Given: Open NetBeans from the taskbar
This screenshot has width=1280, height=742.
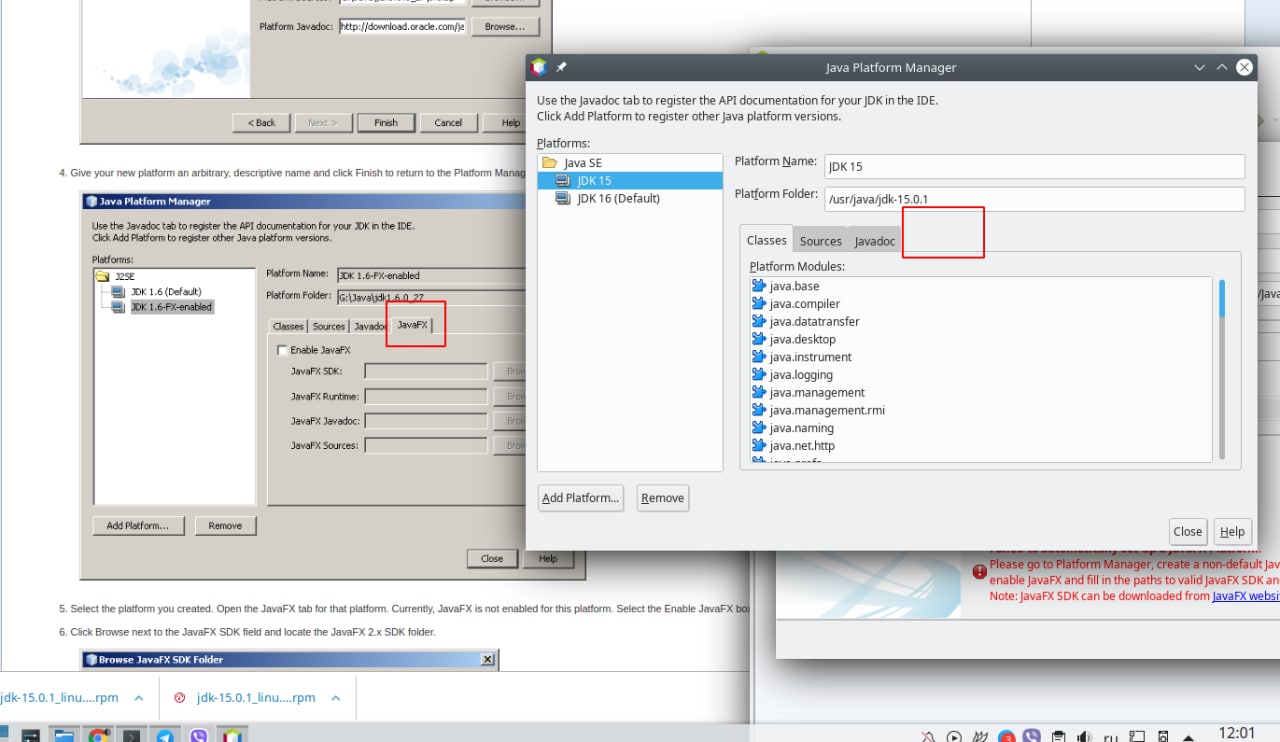Looking at the screenshot, I should click(232, 736).
